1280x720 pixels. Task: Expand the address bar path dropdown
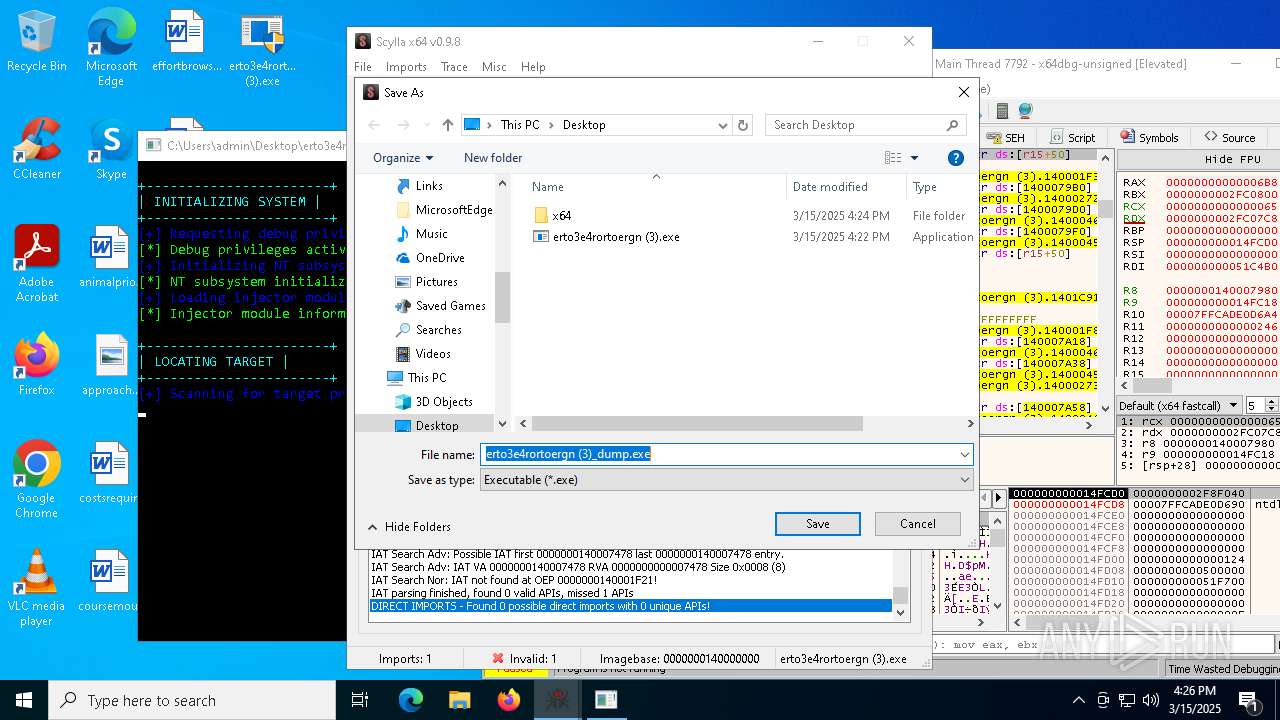click(722, 125)
